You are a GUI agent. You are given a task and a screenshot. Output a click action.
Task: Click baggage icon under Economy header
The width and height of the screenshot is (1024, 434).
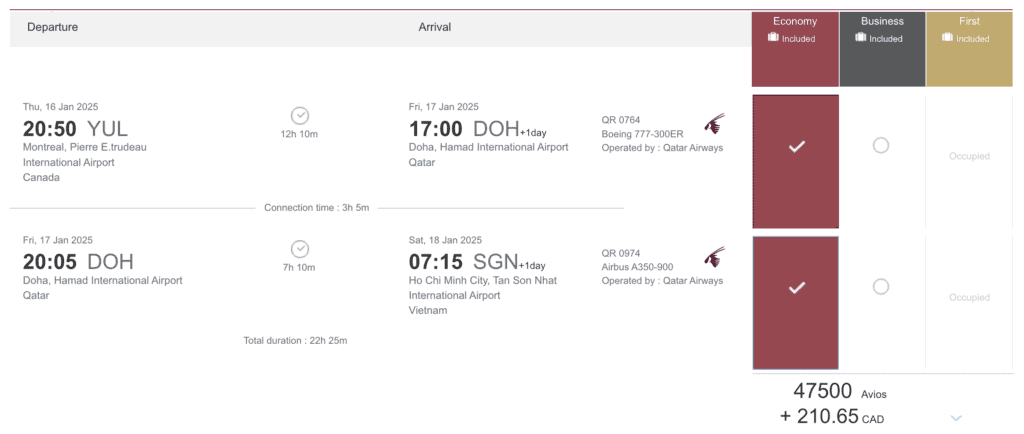click(773, 38)
